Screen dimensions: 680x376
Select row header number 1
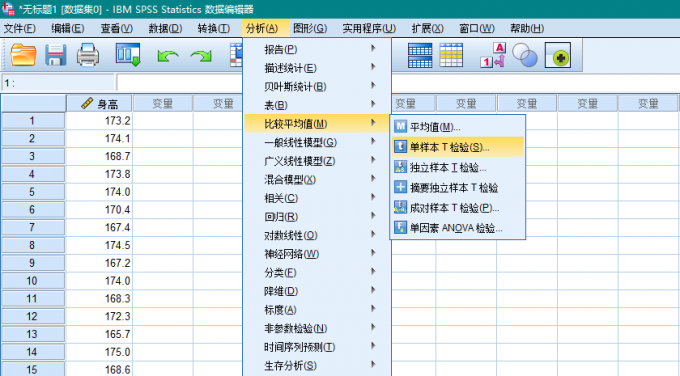click(x=33, y=121)
